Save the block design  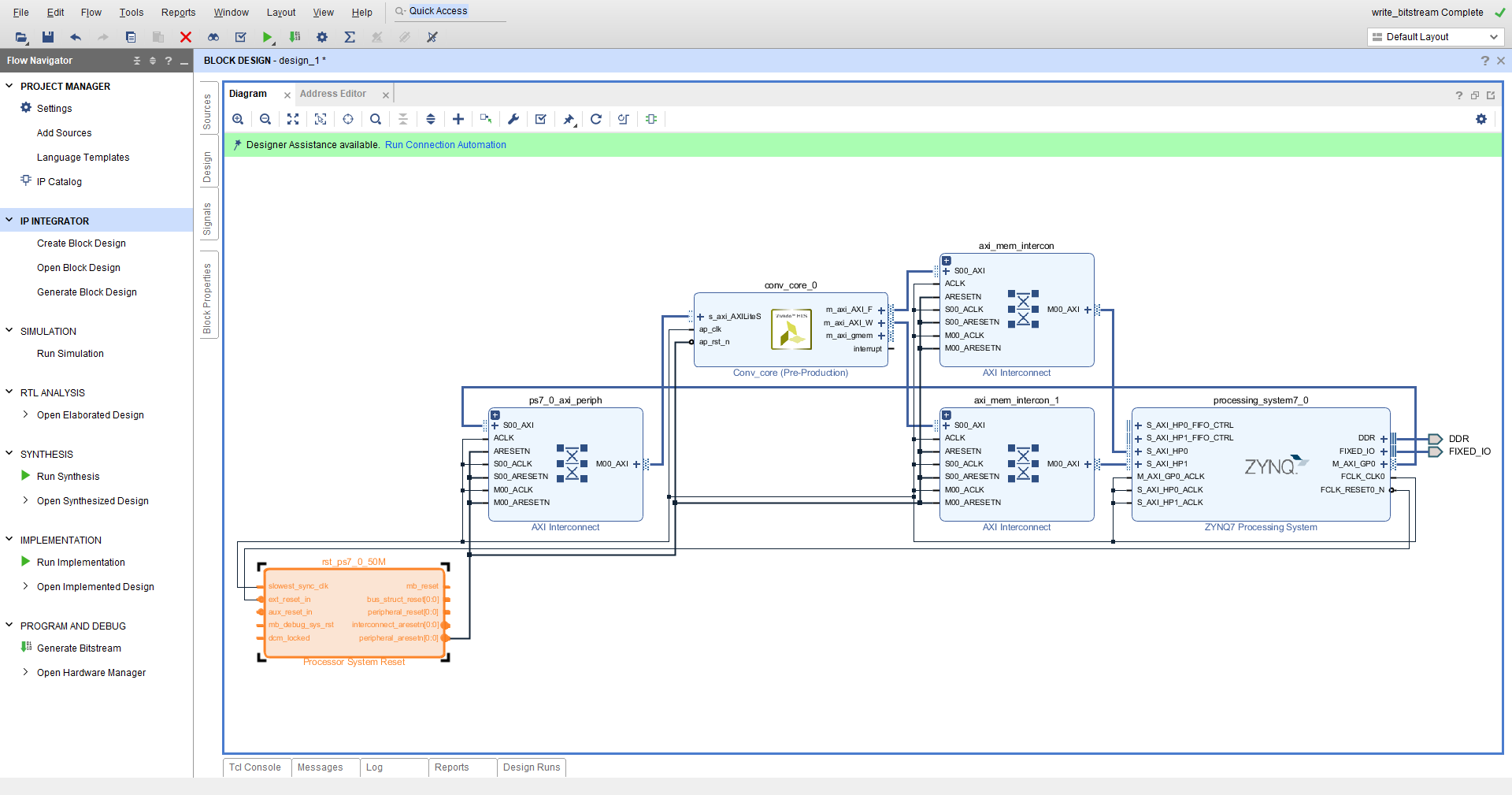point(48,37)
